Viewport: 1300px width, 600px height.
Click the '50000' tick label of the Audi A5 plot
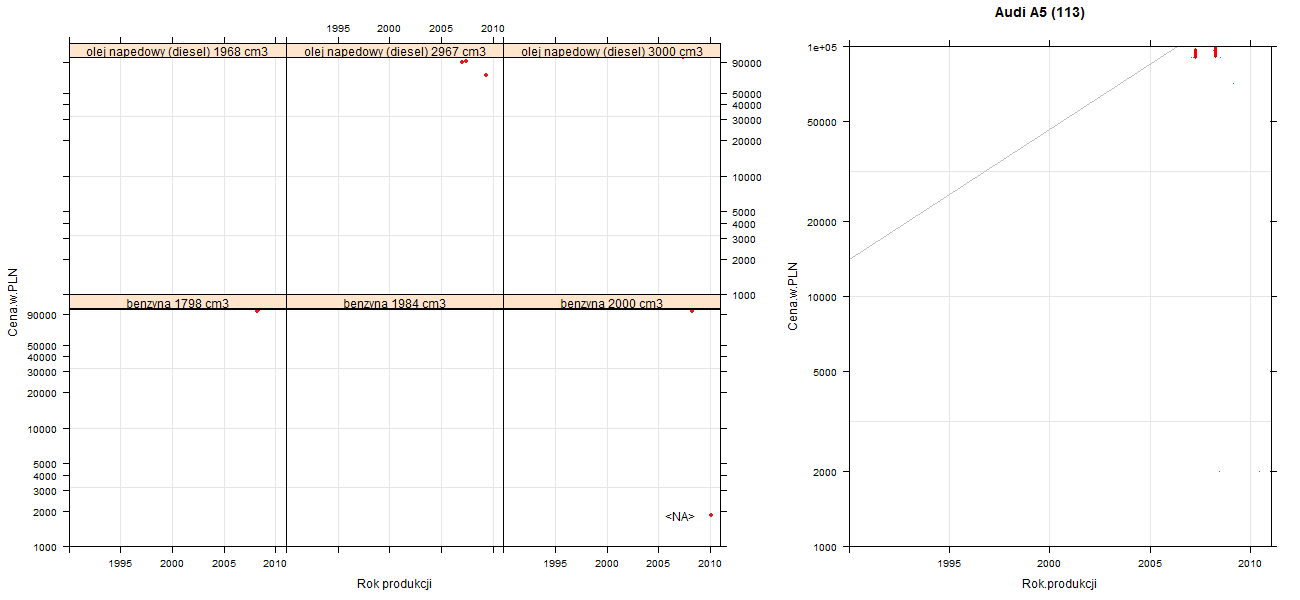824,122
